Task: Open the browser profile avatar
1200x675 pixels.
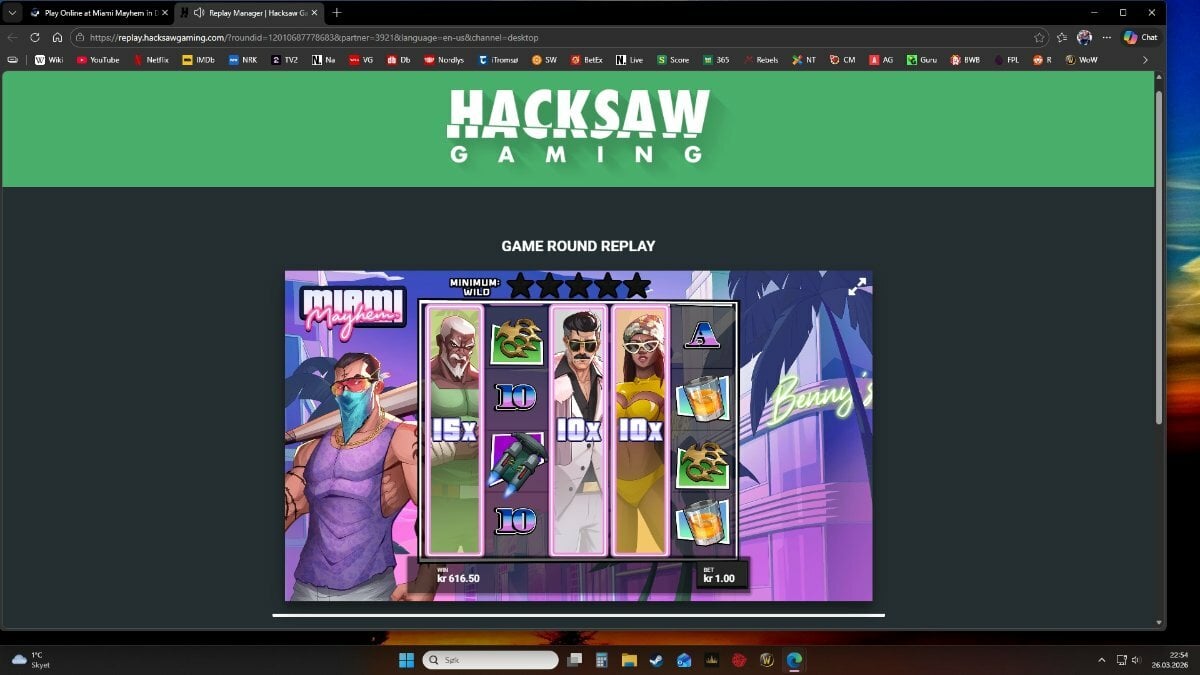Action: tap(1084, 37)
